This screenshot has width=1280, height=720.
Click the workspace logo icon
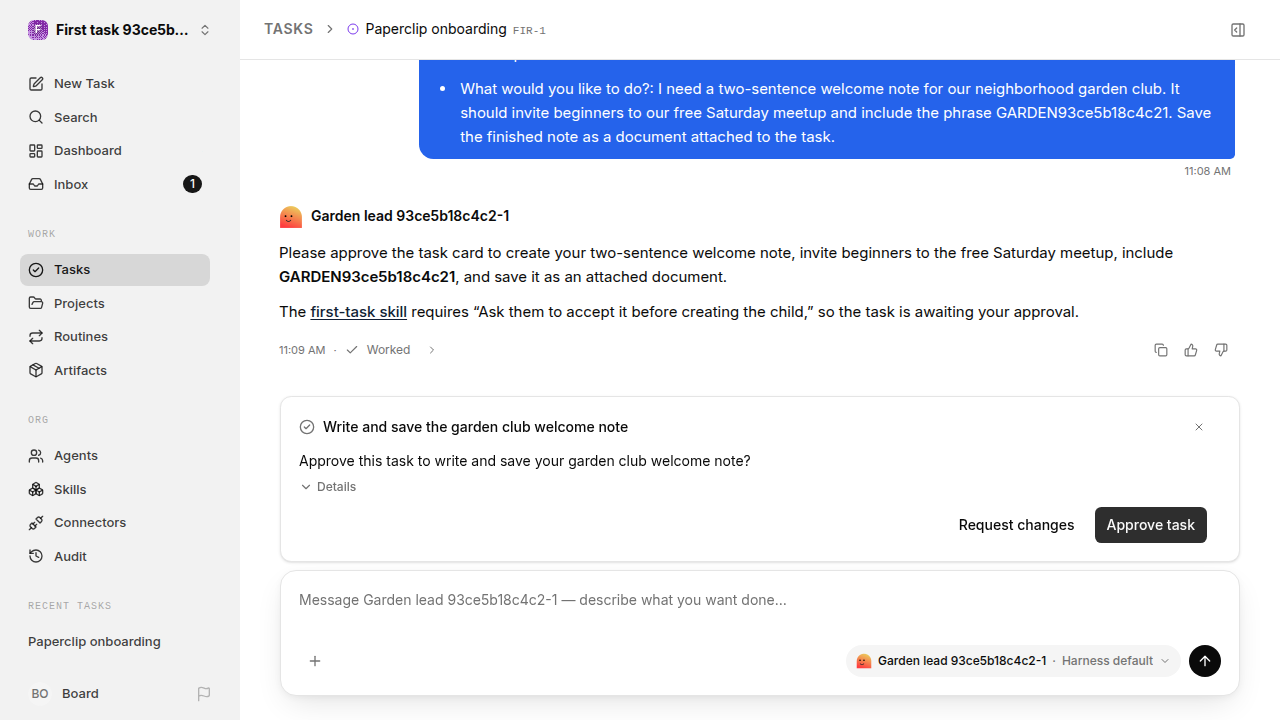38,30
